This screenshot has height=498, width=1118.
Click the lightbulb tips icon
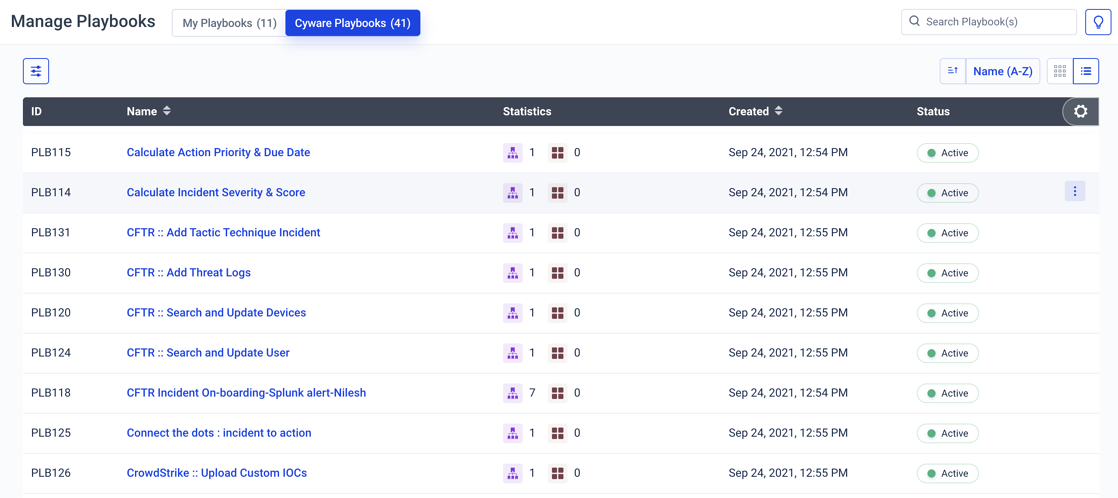click(x=1098, y=22)
